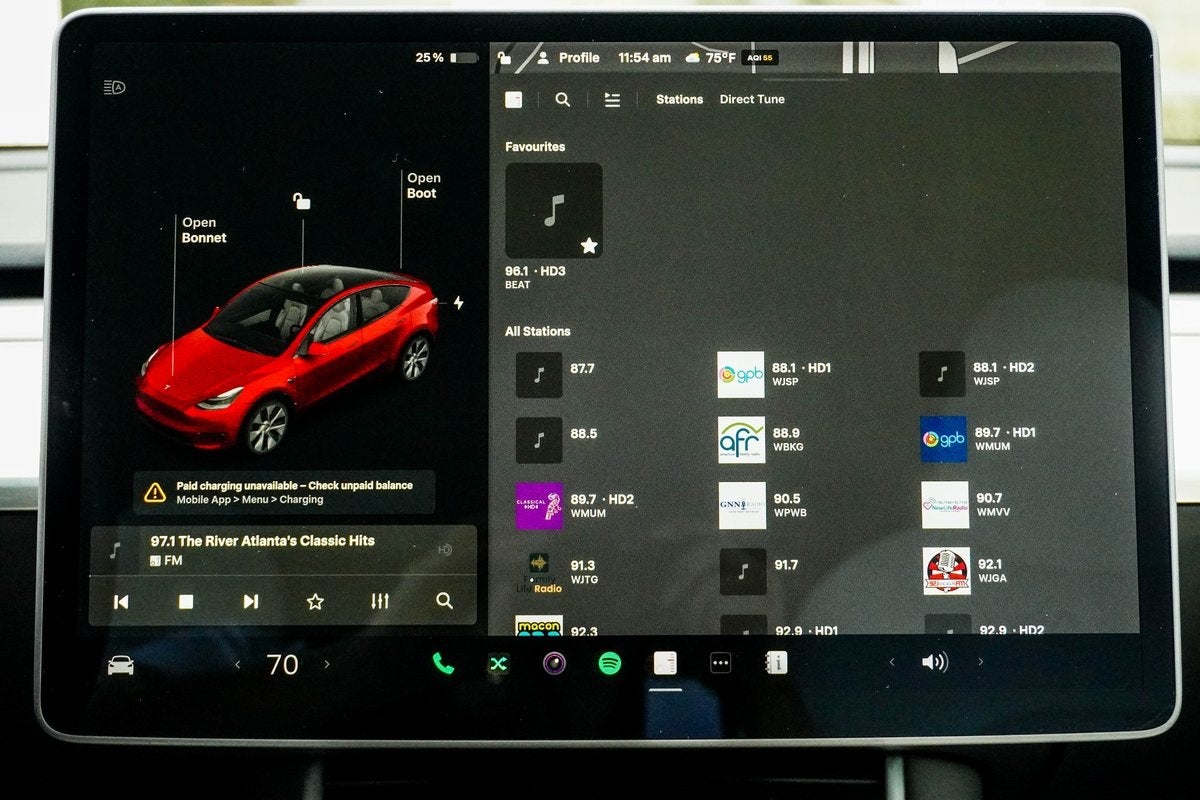
Task: Open the calendar info app in the dock
Action: (x=778, y=662)
